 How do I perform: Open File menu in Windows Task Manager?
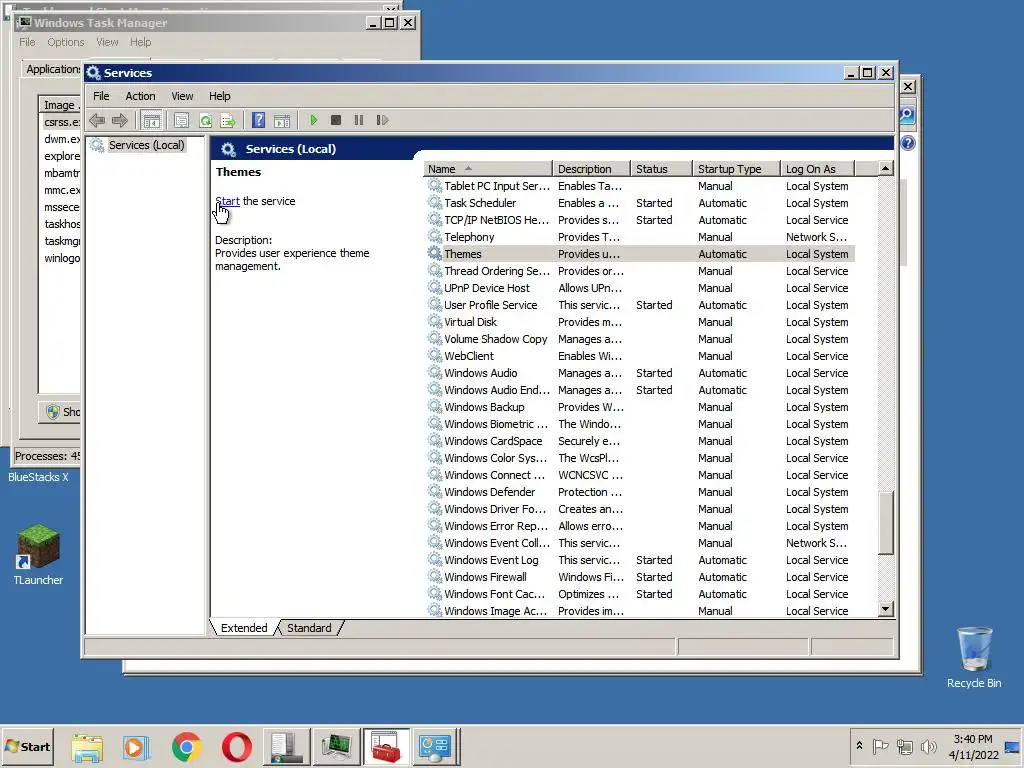click(x=27, y=42)
